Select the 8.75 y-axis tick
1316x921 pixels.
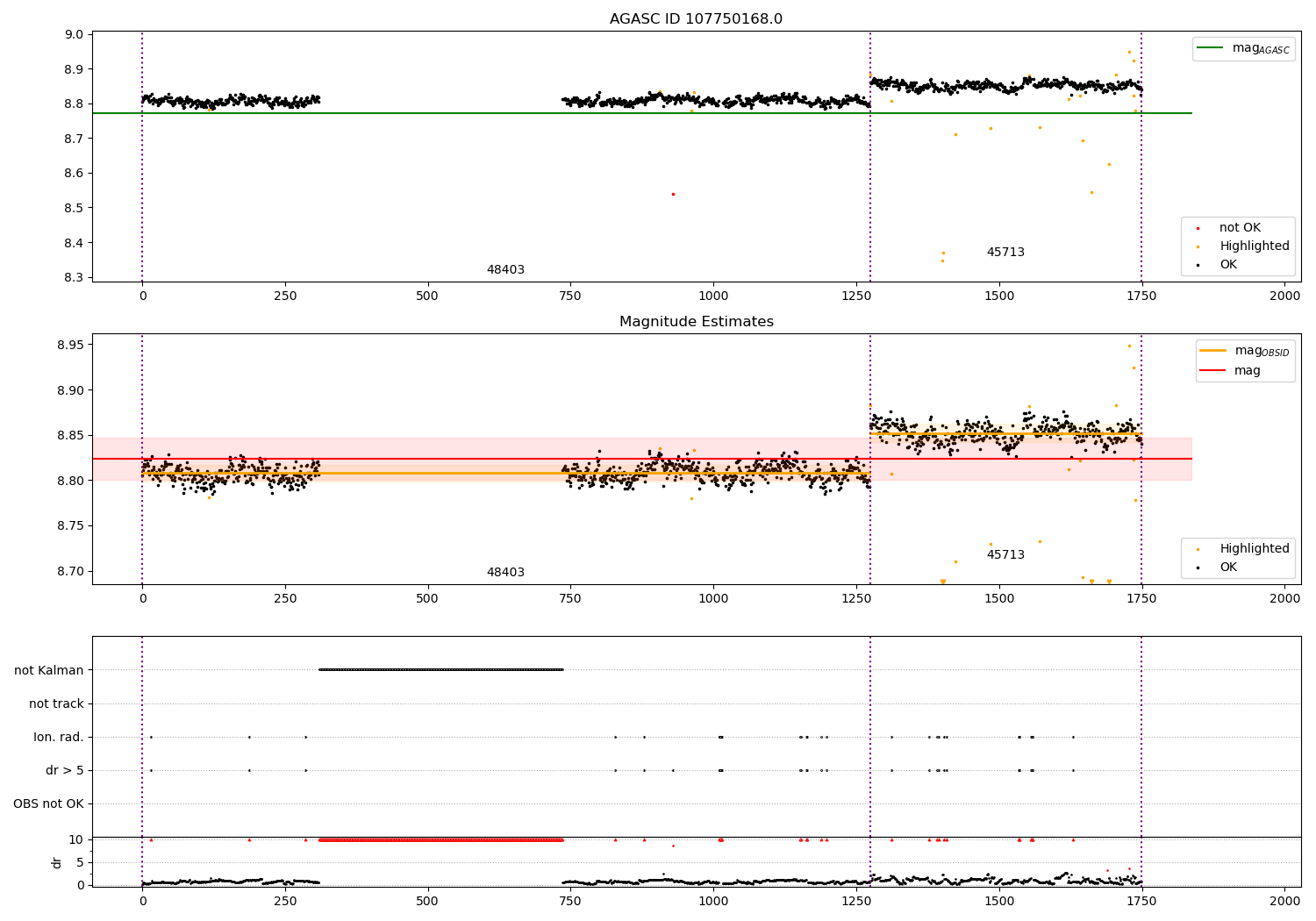pyautogui.click(x=70, y=526)
